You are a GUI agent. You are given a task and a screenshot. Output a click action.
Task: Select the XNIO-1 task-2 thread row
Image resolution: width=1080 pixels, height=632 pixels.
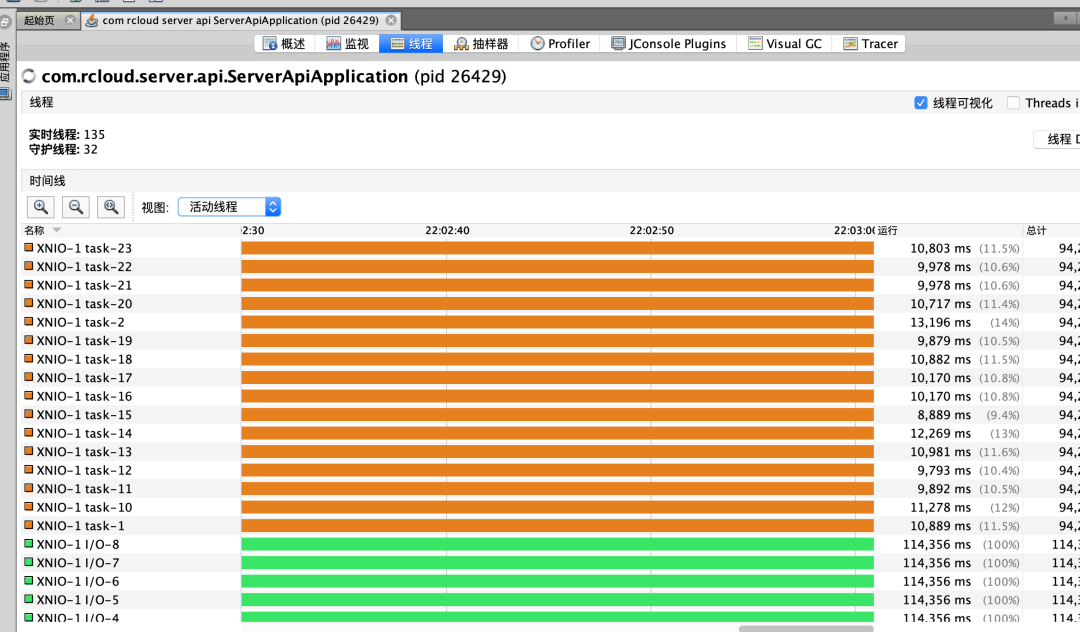click(80, 322)
